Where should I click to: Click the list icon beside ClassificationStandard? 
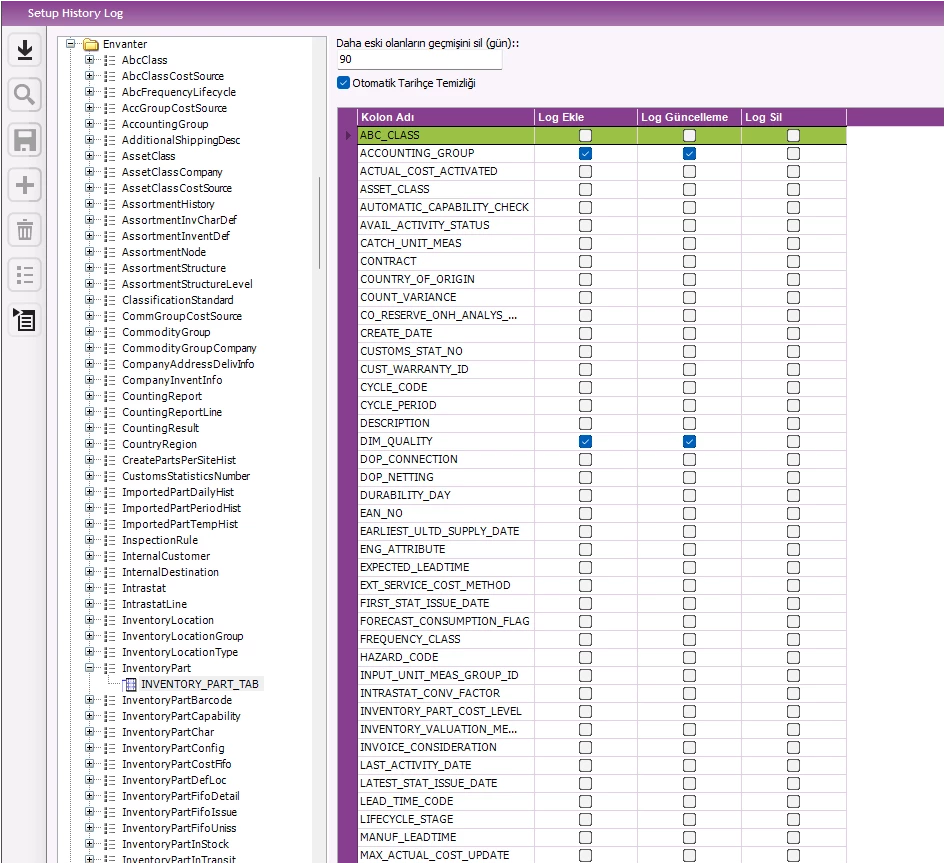pyautogui.click(x=109, y=300)
